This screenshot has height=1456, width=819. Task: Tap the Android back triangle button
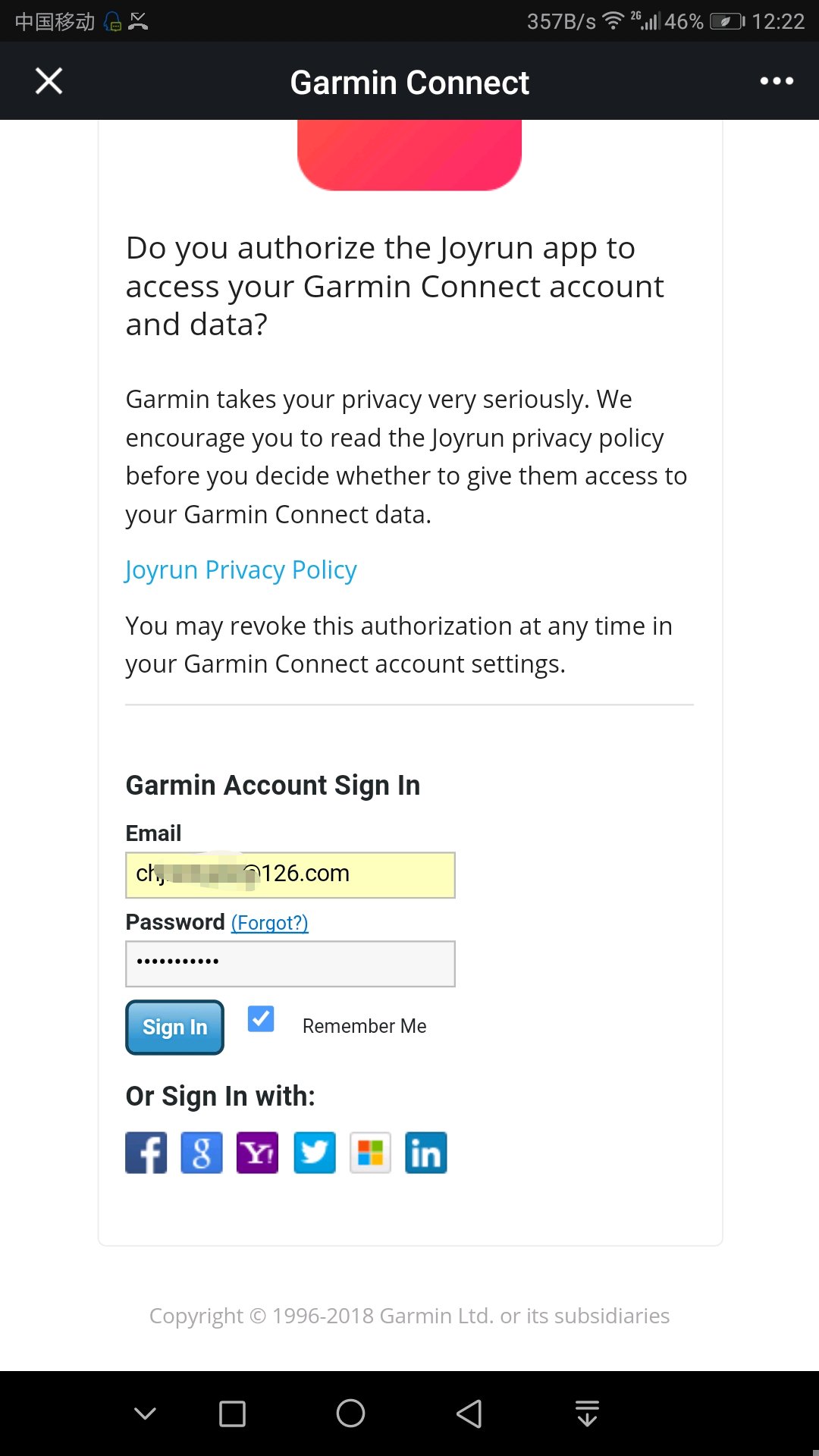click(469, 1414)
